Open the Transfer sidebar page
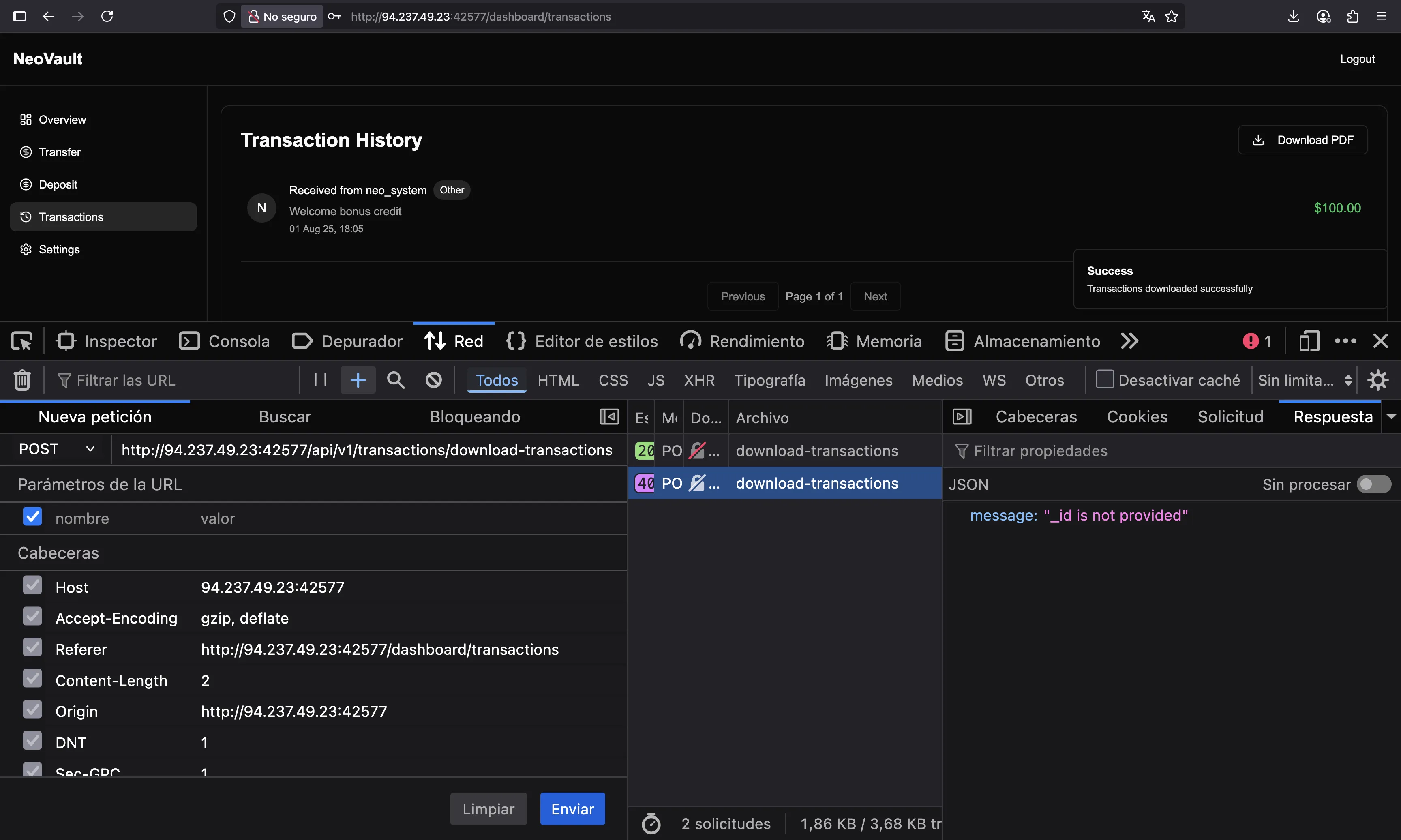The width and height of the screenshot is (1401, 840). pos(103,152)
